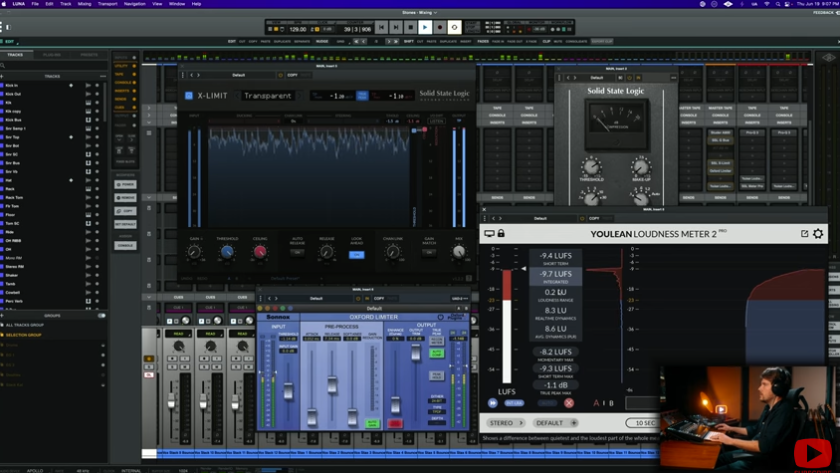Click the 10 SEC time range button
Viewport: 840px width, 473px height.
tap(644, 423)
